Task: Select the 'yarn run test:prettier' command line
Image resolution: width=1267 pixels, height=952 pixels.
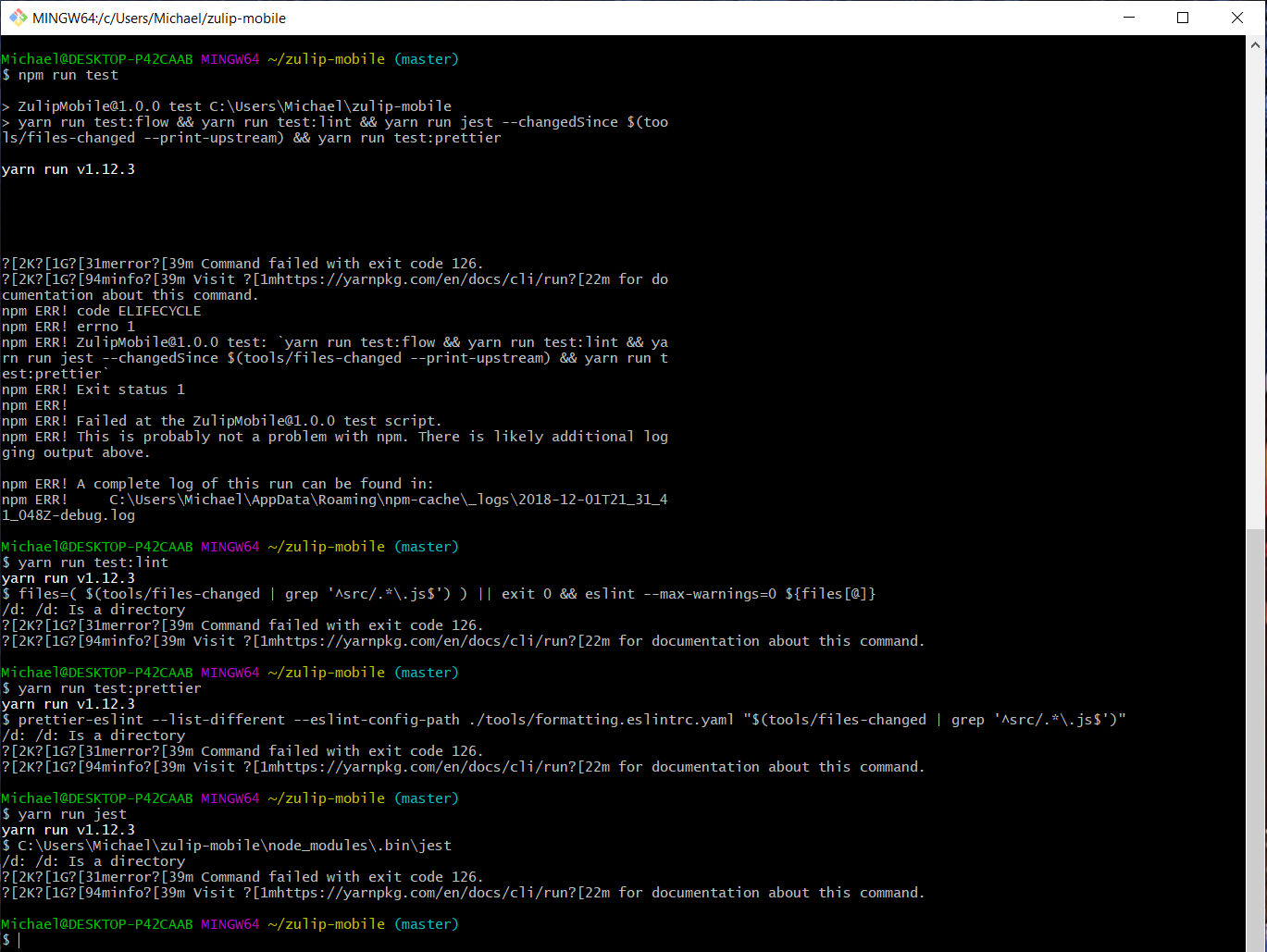Action: [x=108, y=687]
